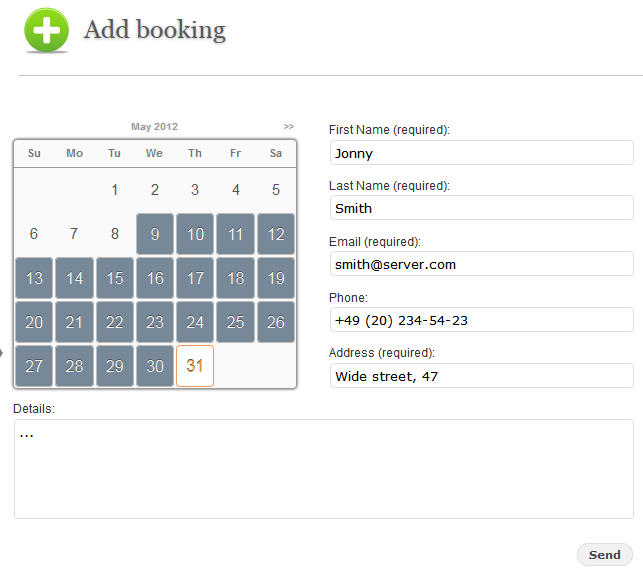Image resolution: width=643 pixels, height=575 pixels.
Task: Select the 15th on the calendar
Action: click(x=115, y=278)
